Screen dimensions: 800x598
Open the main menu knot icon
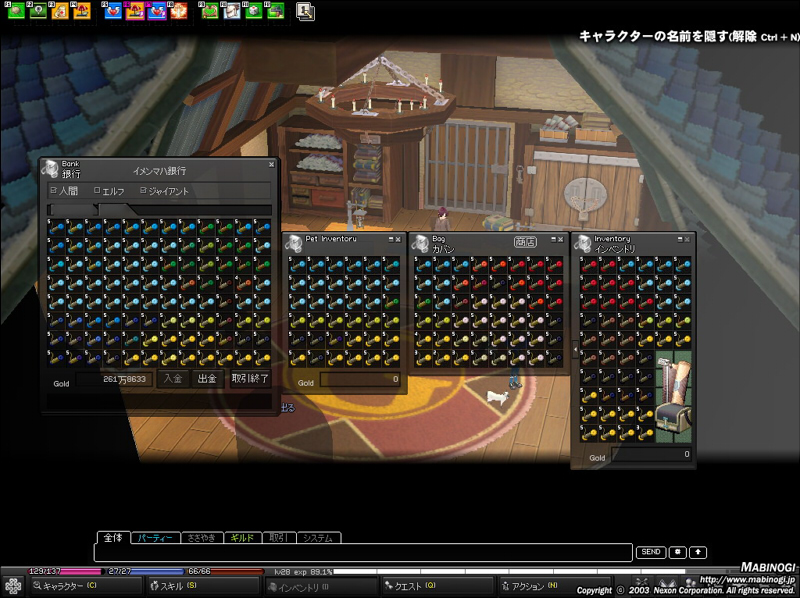coord(13,586)
